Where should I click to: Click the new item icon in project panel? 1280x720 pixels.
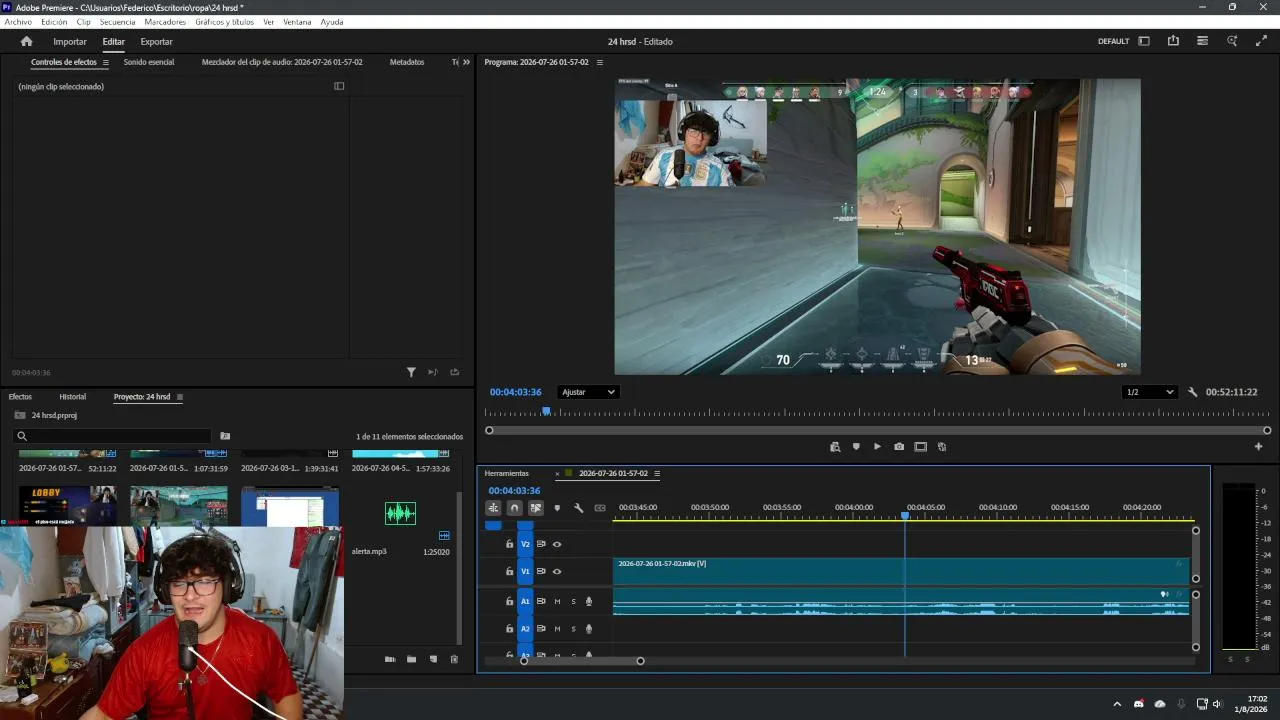coord(433,659)
